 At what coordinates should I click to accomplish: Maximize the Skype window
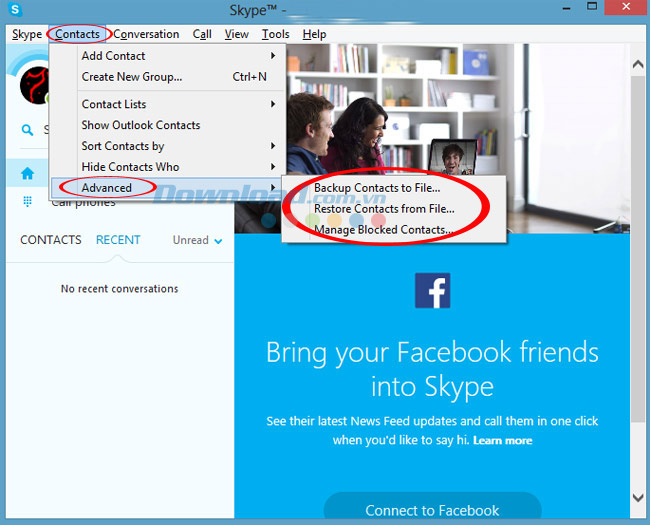(x=592, y=7)
